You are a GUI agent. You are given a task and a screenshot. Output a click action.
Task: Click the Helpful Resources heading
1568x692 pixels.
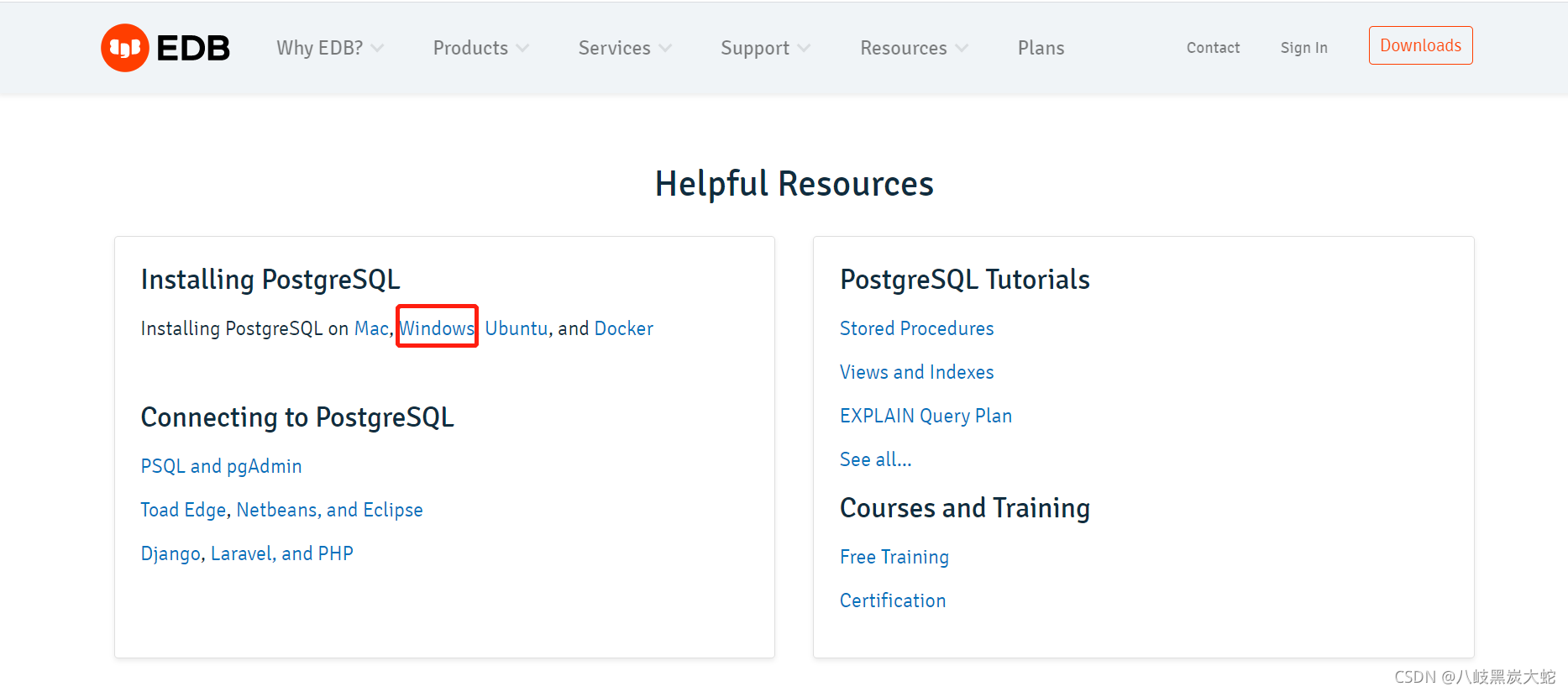point(794,184)
